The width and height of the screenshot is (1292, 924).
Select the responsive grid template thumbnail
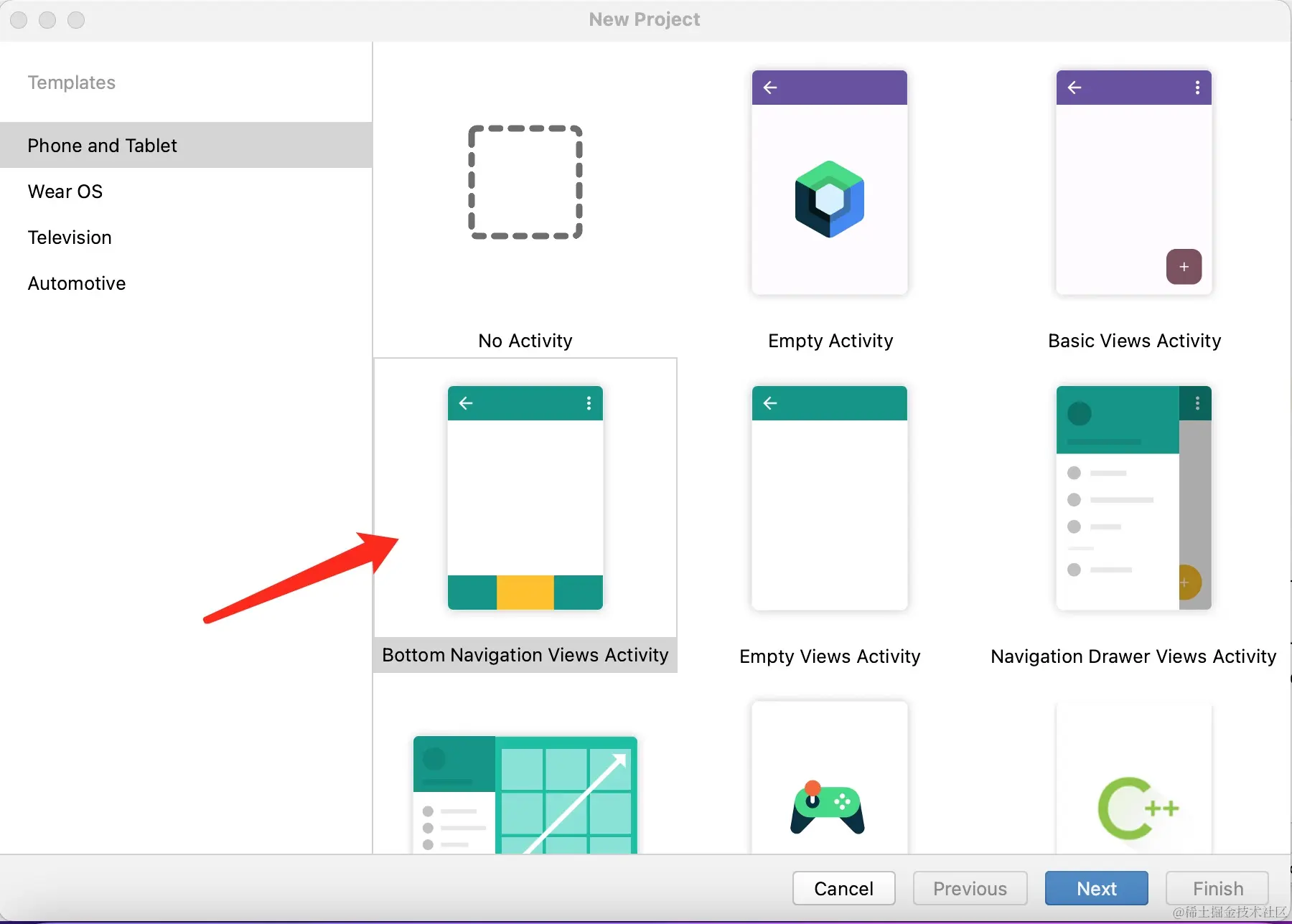point(525,795)
